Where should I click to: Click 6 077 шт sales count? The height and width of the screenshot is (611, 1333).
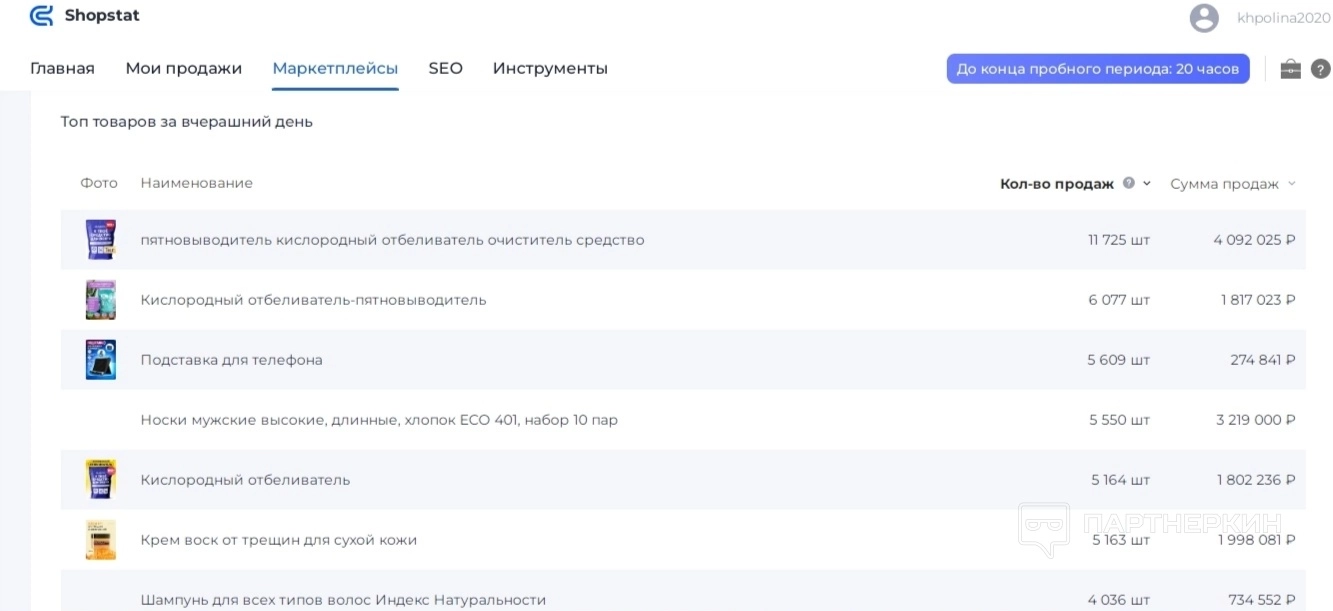[x=1119, y=300]
